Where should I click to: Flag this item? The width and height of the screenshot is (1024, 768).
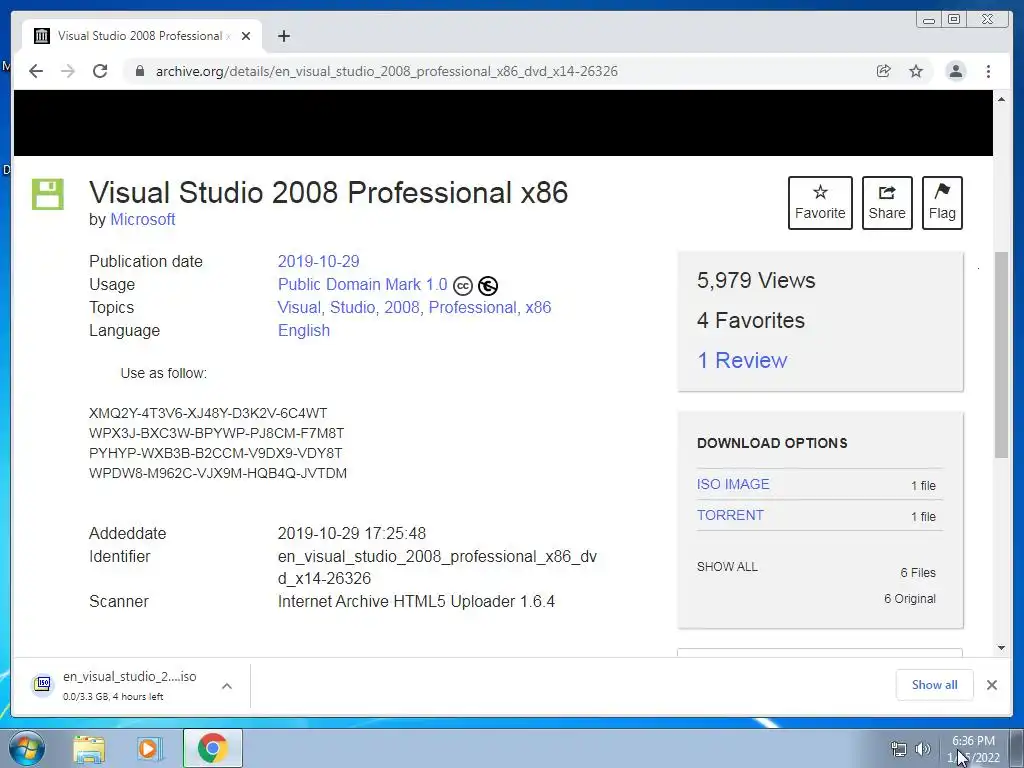942,202
